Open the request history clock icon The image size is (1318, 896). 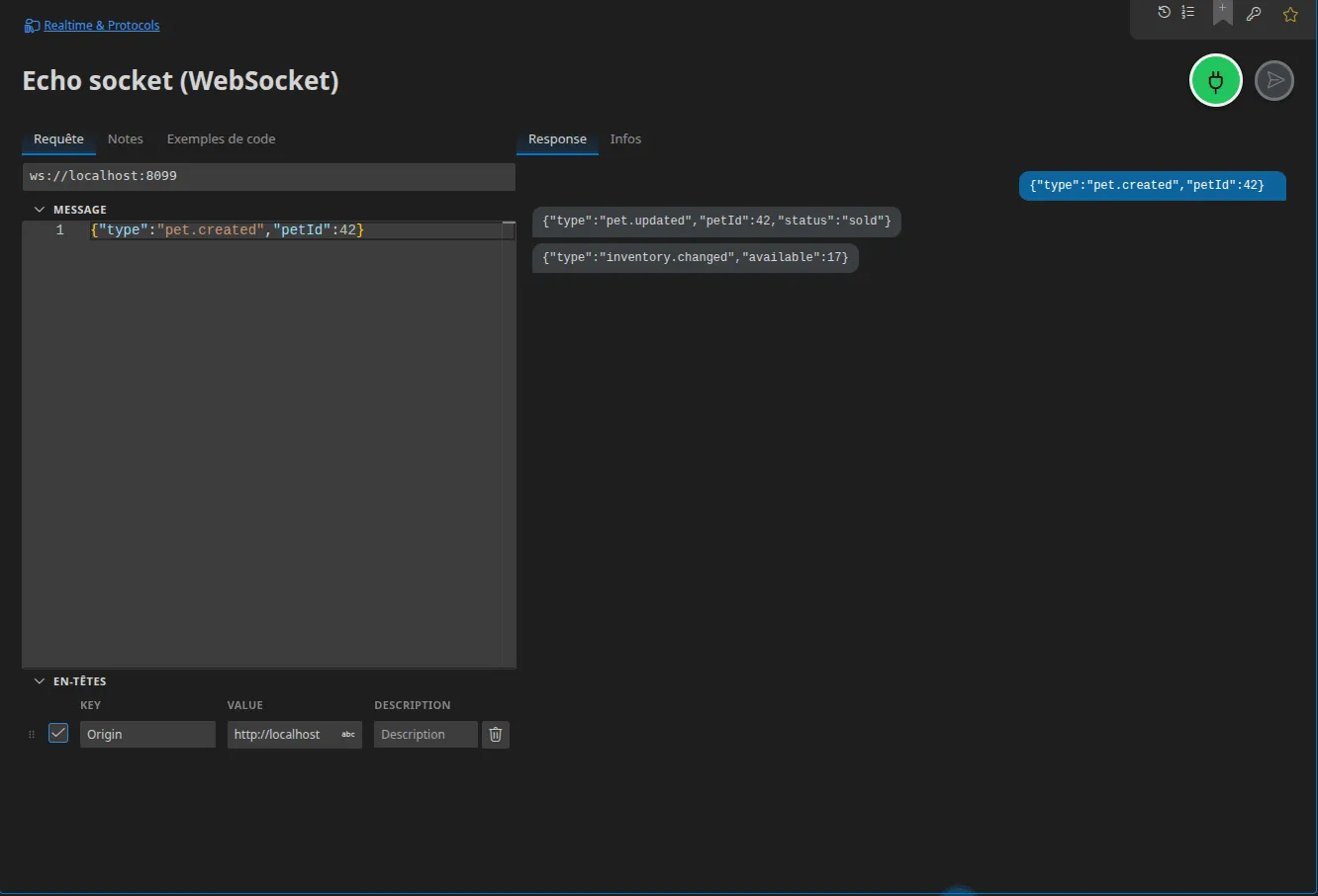tap(1164, 12)
